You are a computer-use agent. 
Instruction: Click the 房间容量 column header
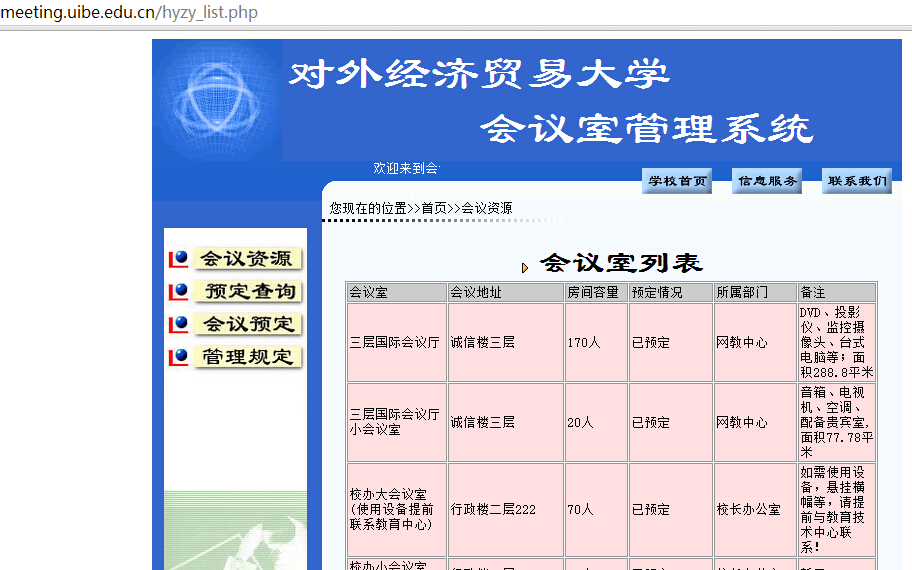coord(596,293)
